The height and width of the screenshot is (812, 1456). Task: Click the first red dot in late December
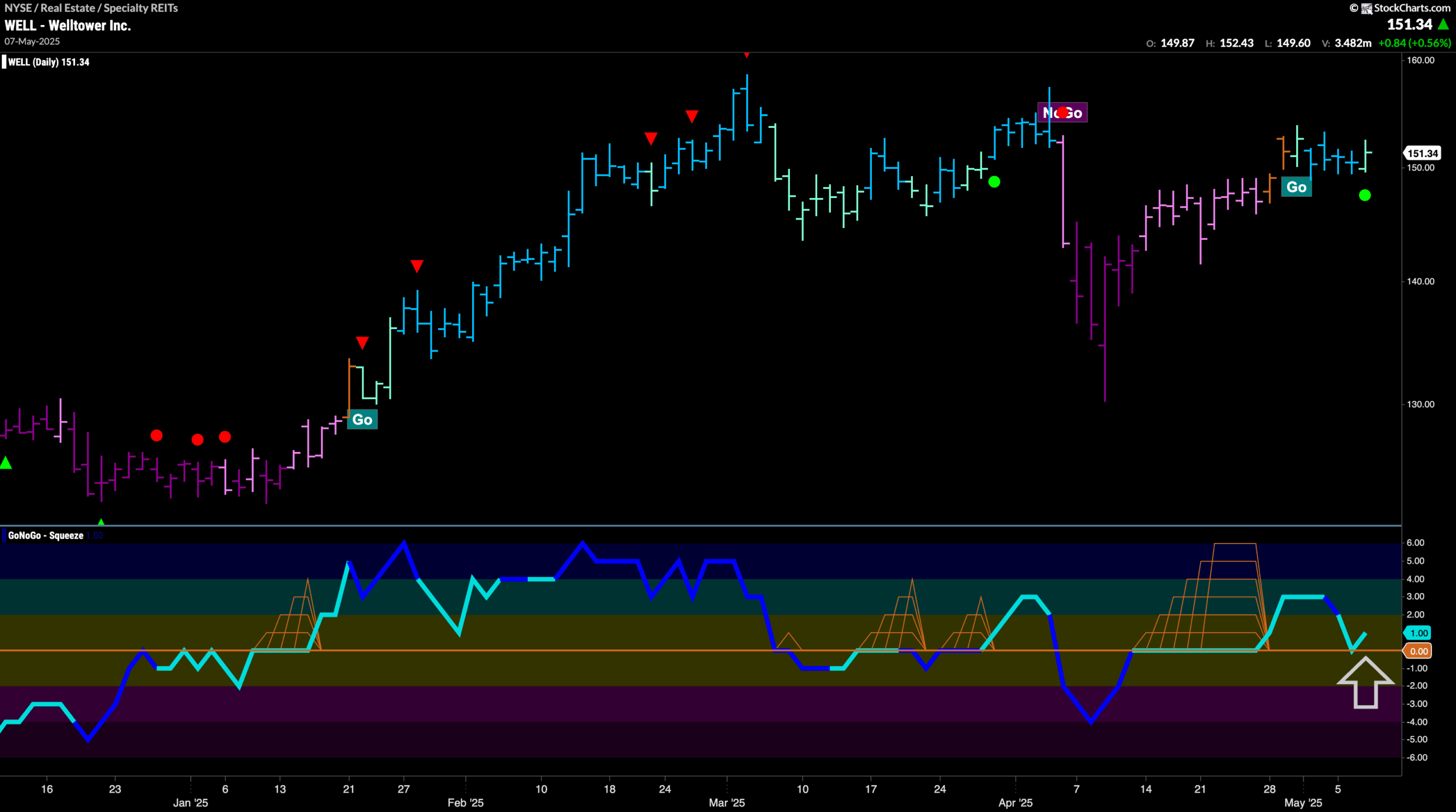tap(156, 436)
